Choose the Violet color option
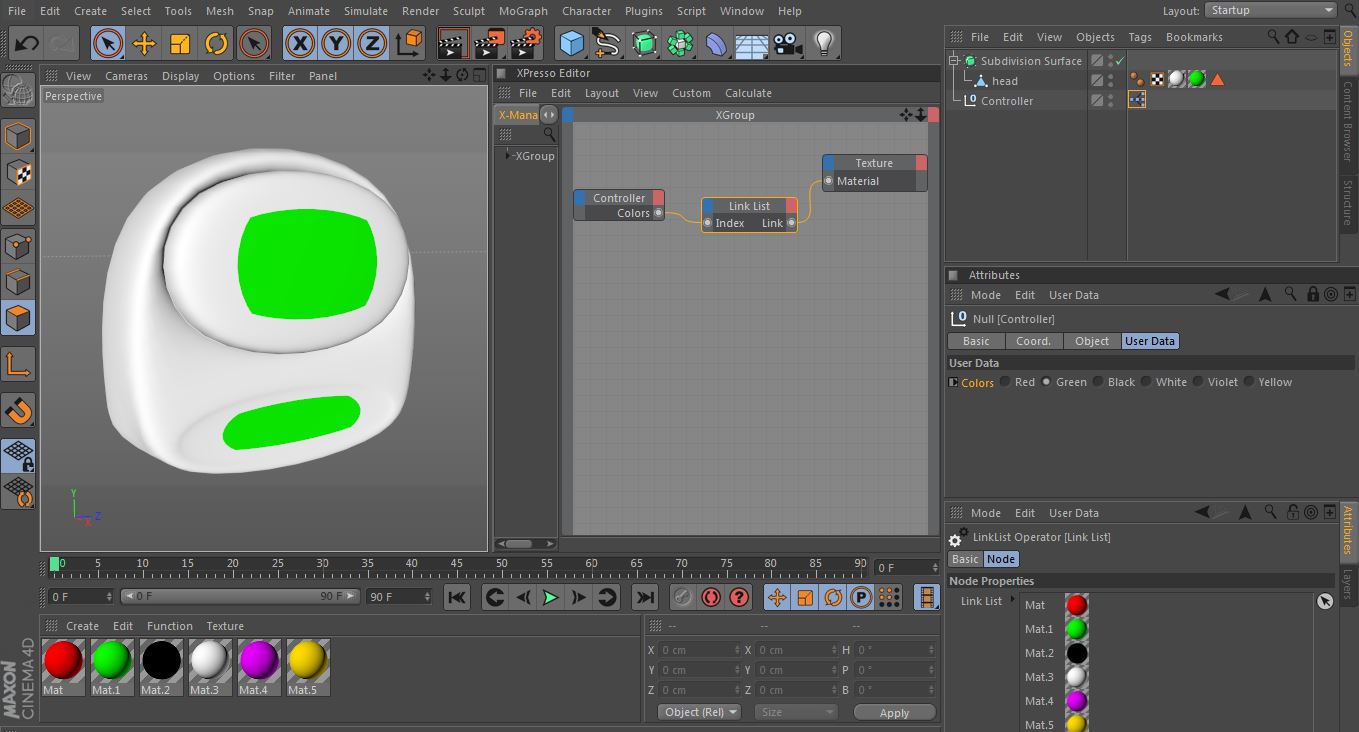 pyautogui.click(x=1198, y=382)
